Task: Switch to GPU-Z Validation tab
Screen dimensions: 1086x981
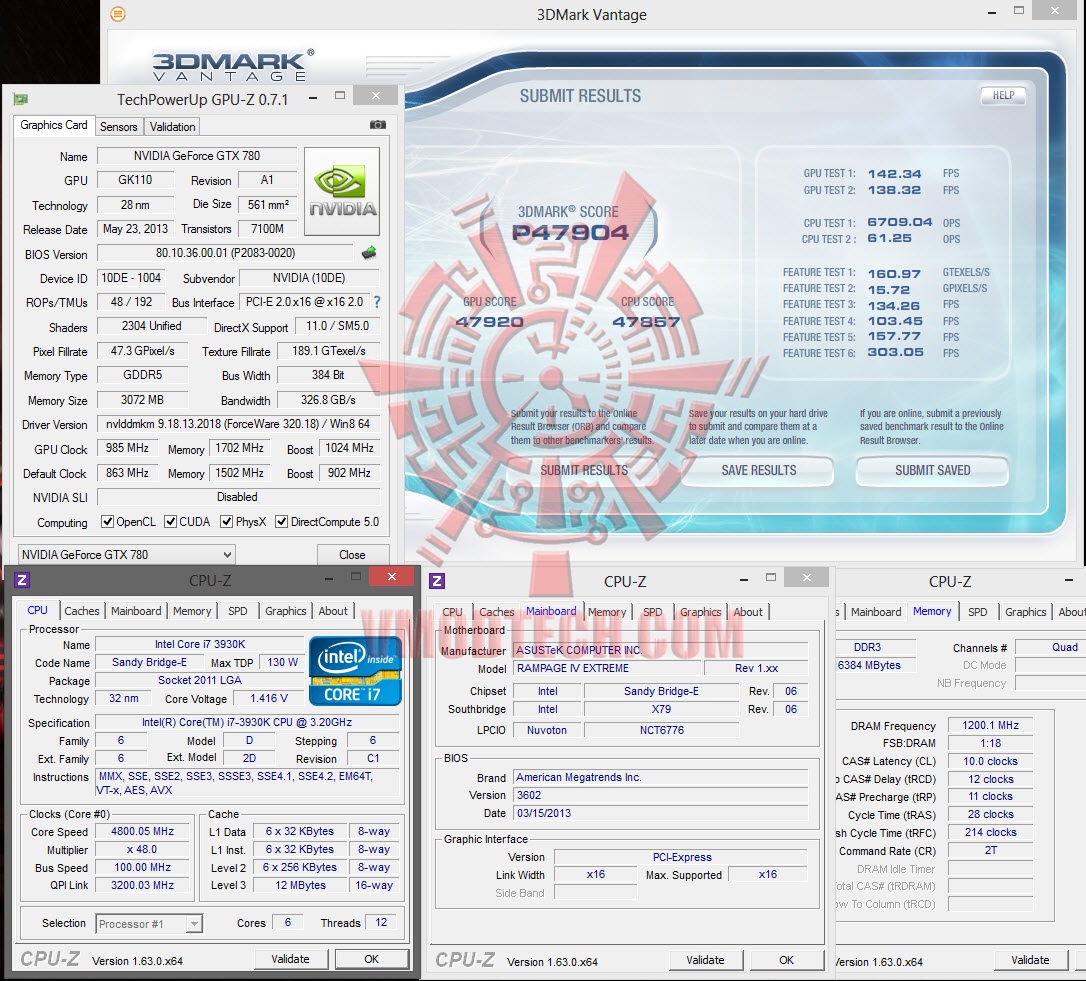Action: click(x=172, y=127)
